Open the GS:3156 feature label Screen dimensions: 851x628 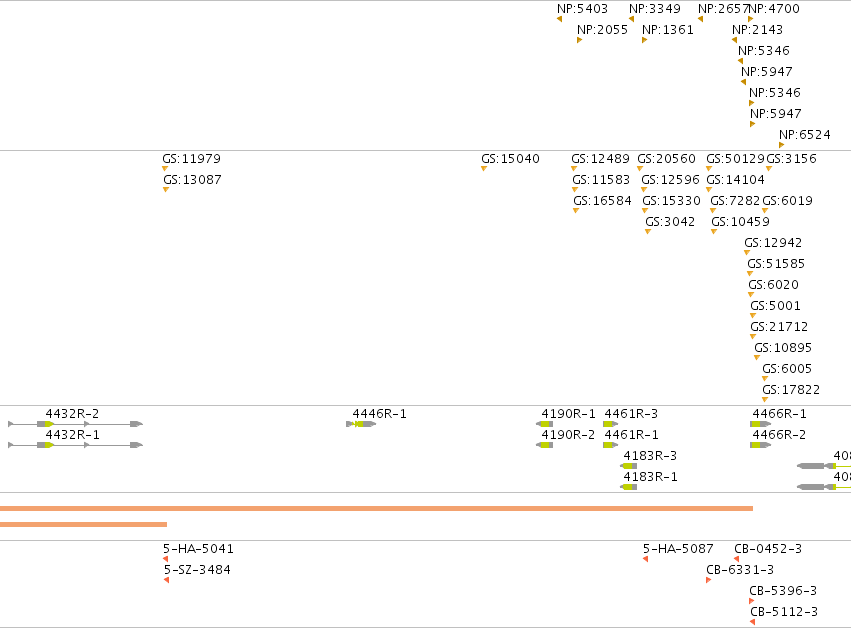pyautogui.click(x=791, y=158)
